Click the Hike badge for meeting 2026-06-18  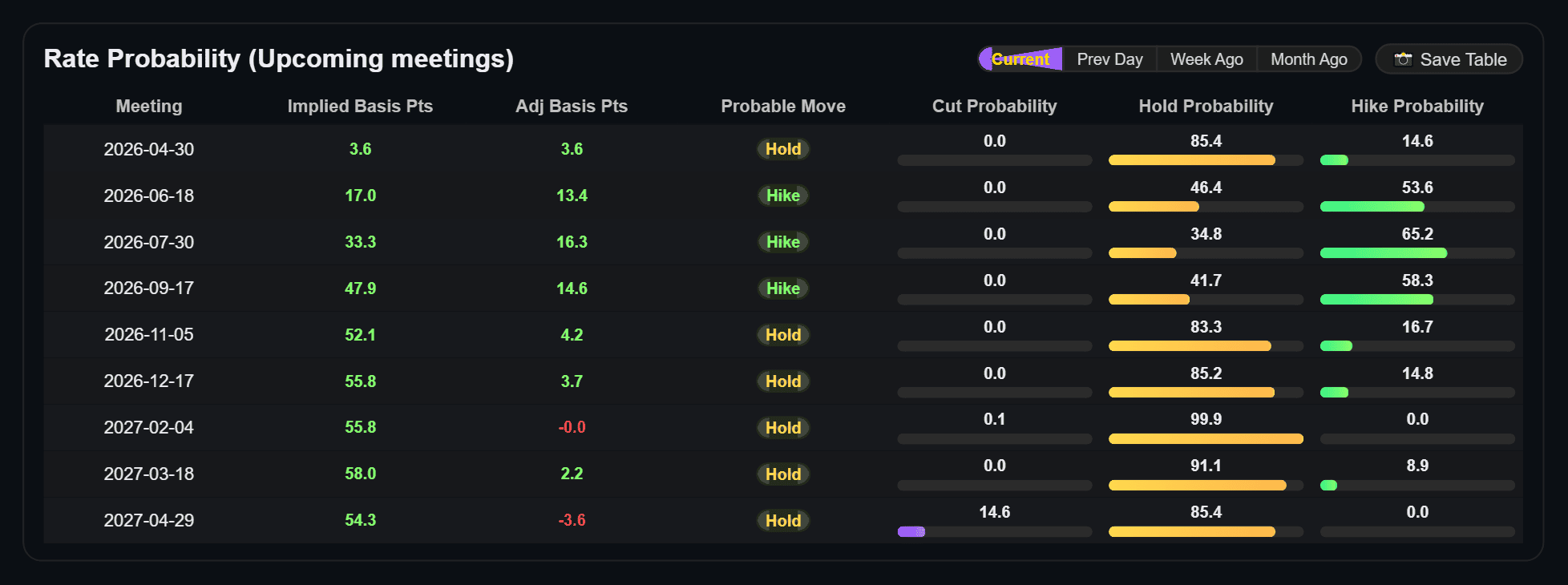pyautogui.click(x=782, y=196)
